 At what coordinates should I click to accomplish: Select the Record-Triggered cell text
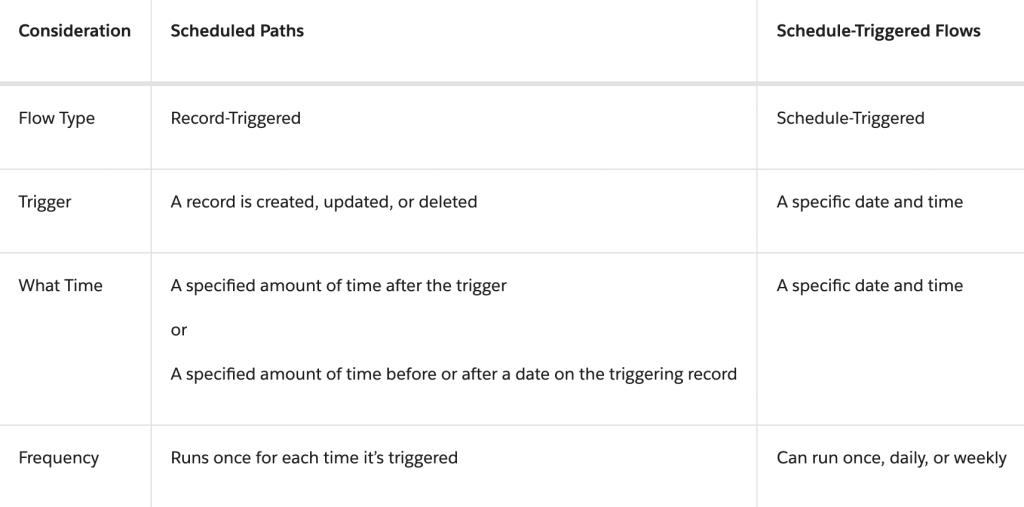point(236,118)
